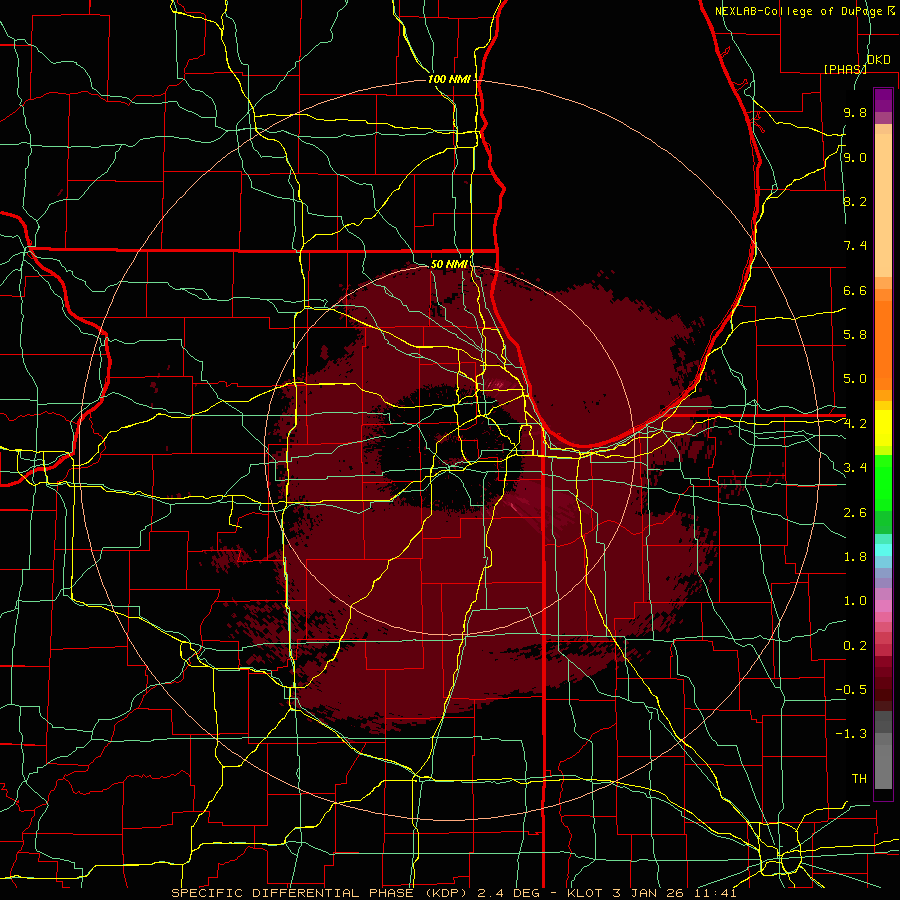This screenshot has height=900, width=900.
Task: Select the bright yellow colorbar segment
Action: pyautogui.click(x=883, y=428)
